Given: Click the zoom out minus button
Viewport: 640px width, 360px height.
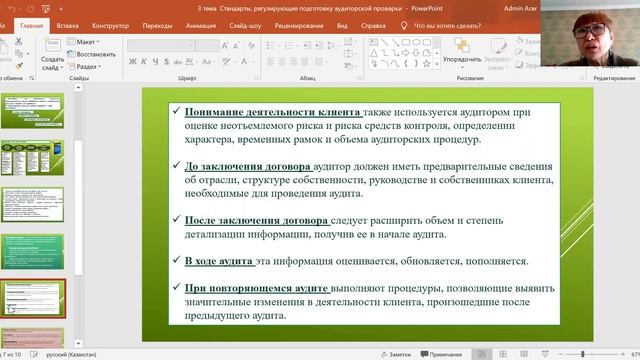Looking at the screenshot, I should [x=561, y=354].
